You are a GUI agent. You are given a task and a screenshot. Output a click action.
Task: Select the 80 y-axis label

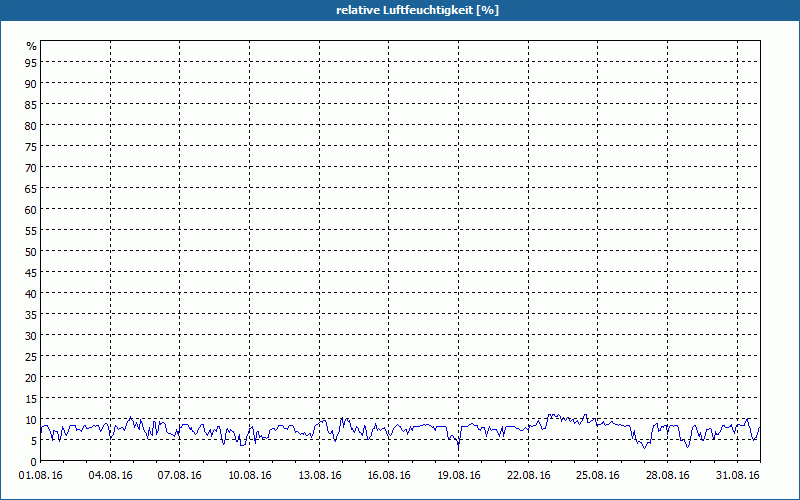click(x=31, y=126)
